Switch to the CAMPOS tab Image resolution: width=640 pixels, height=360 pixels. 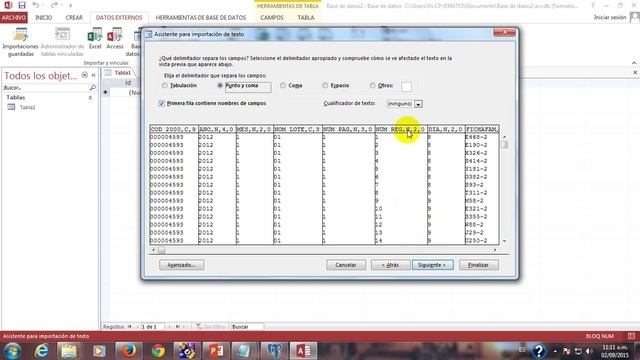(x=272, y=18)
